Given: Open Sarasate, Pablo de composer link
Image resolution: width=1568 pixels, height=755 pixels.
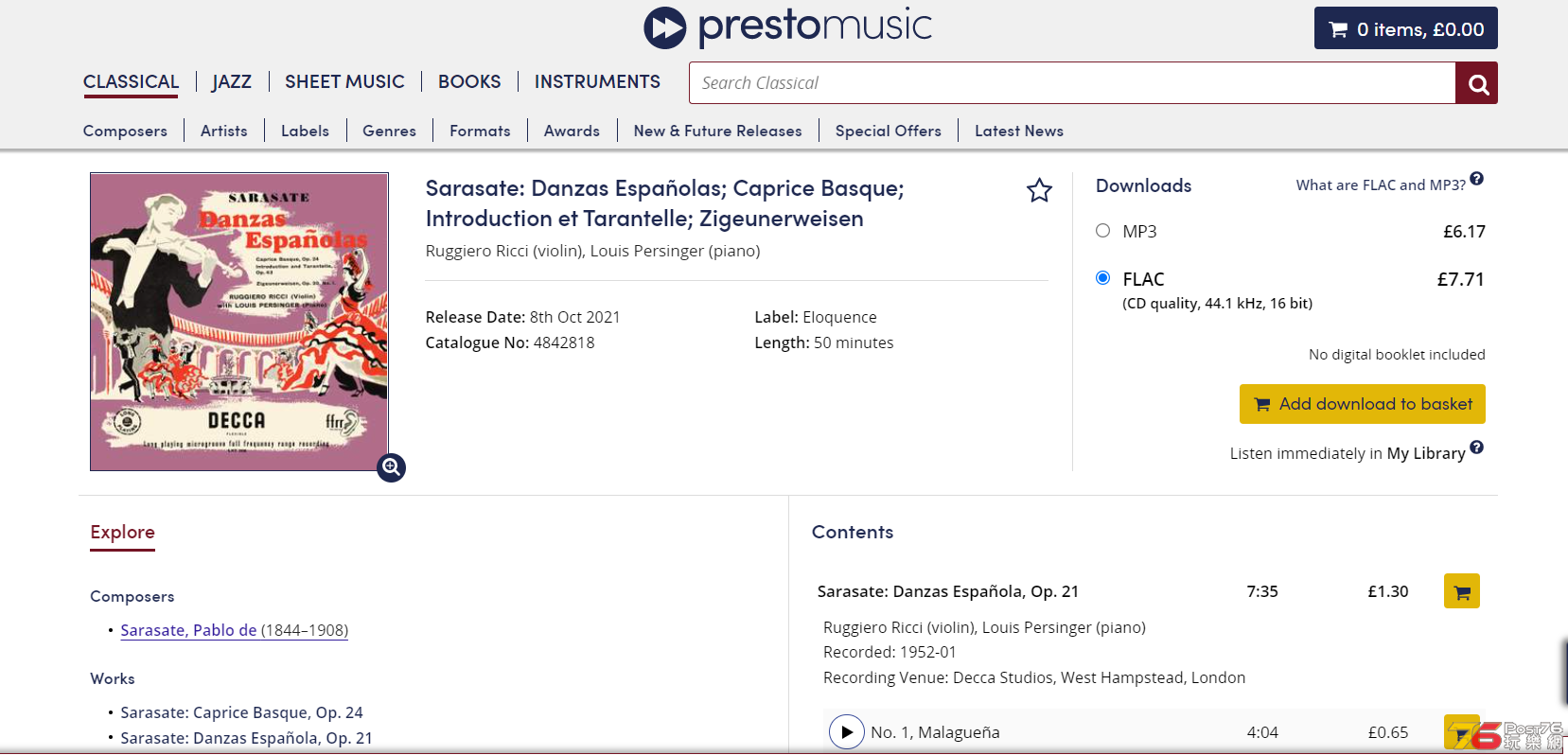Looking at the screenshot, I should [x=234, y=630].
